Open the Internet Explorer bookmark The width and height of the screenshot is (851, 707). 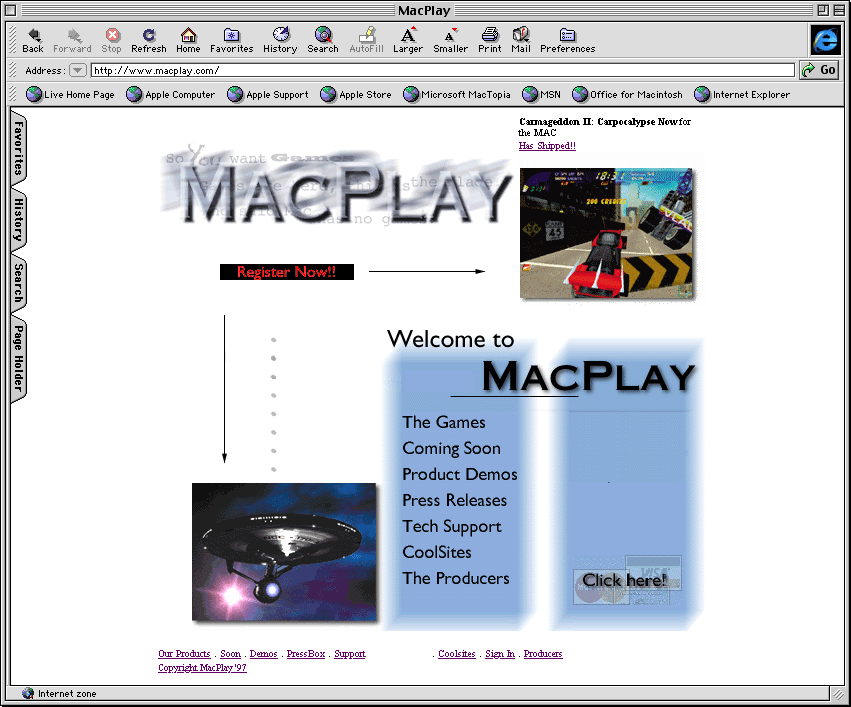[x=742, y=94]
